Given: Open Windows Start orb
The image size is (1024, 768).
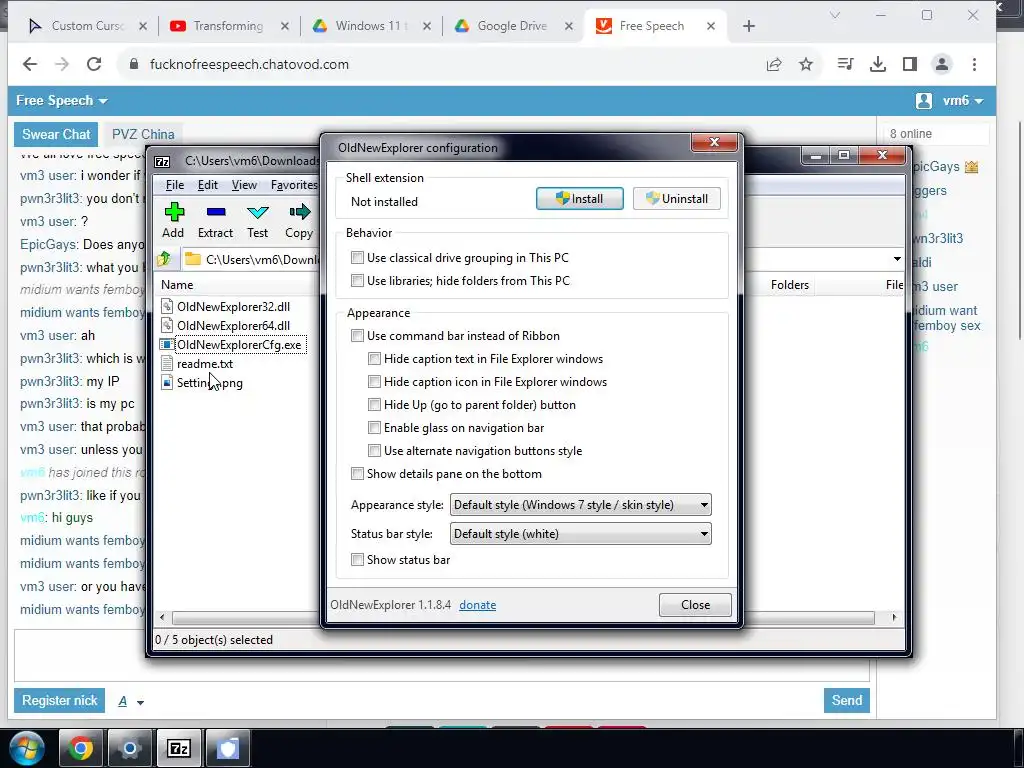Looking at the screenshot, I should (x=26, y=748).
